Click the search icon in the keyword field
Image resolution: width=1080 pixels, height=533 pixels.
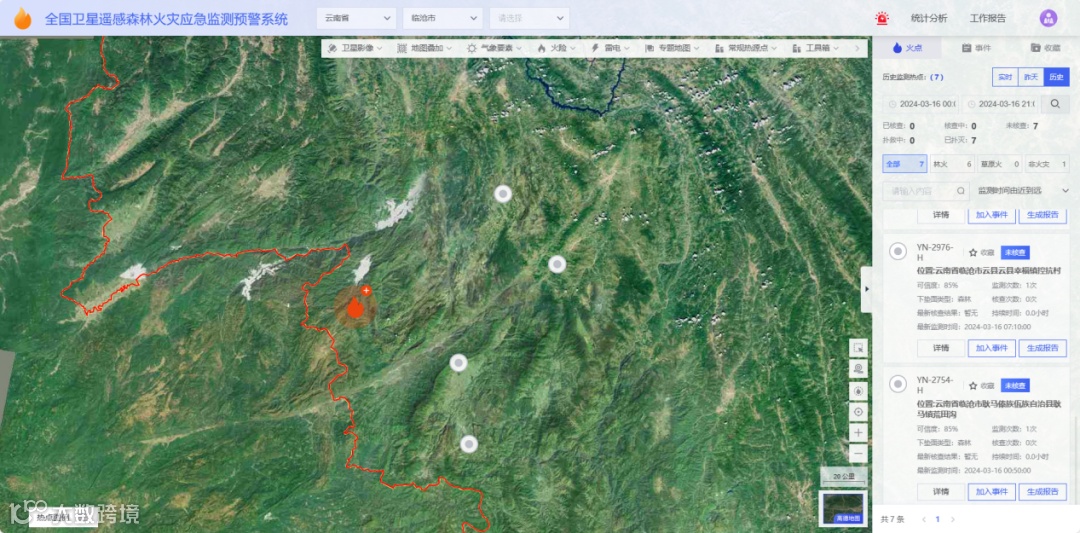[x=961, y=191]
